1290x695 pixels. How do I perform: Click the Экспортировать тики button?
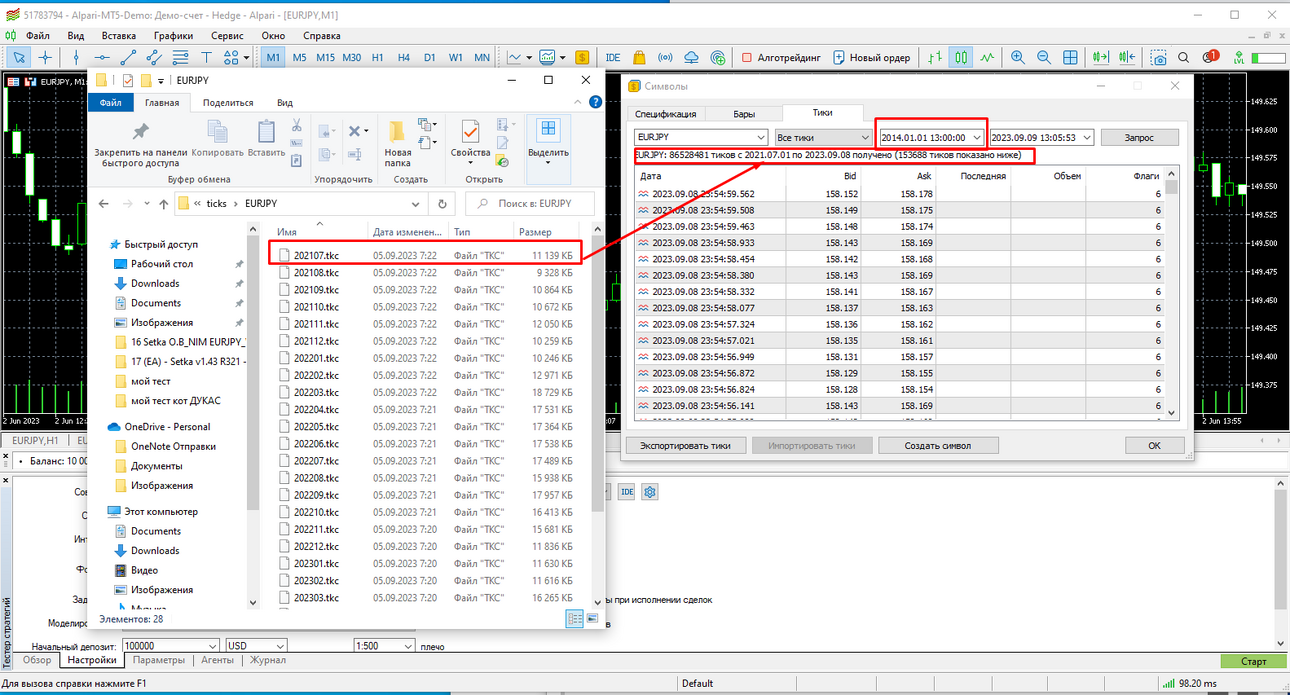pyautogui.click(x=685, y=445)
